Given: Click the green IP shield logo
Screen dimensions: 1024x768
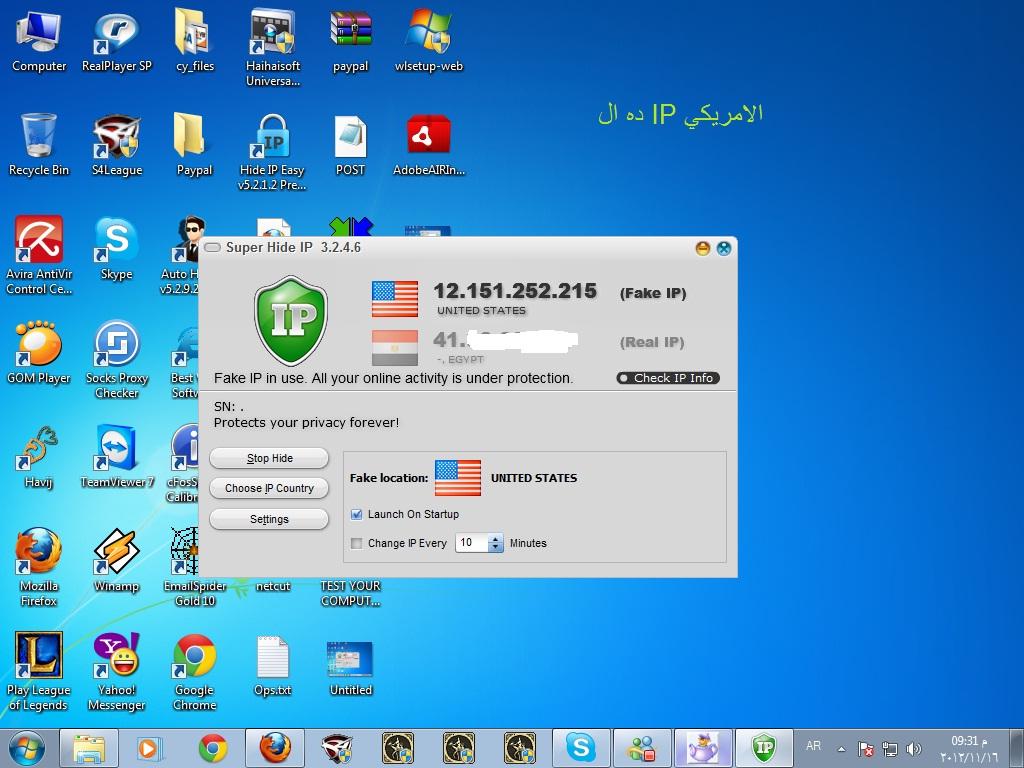Looking at the screenshot, I should [x=291, y=321].
